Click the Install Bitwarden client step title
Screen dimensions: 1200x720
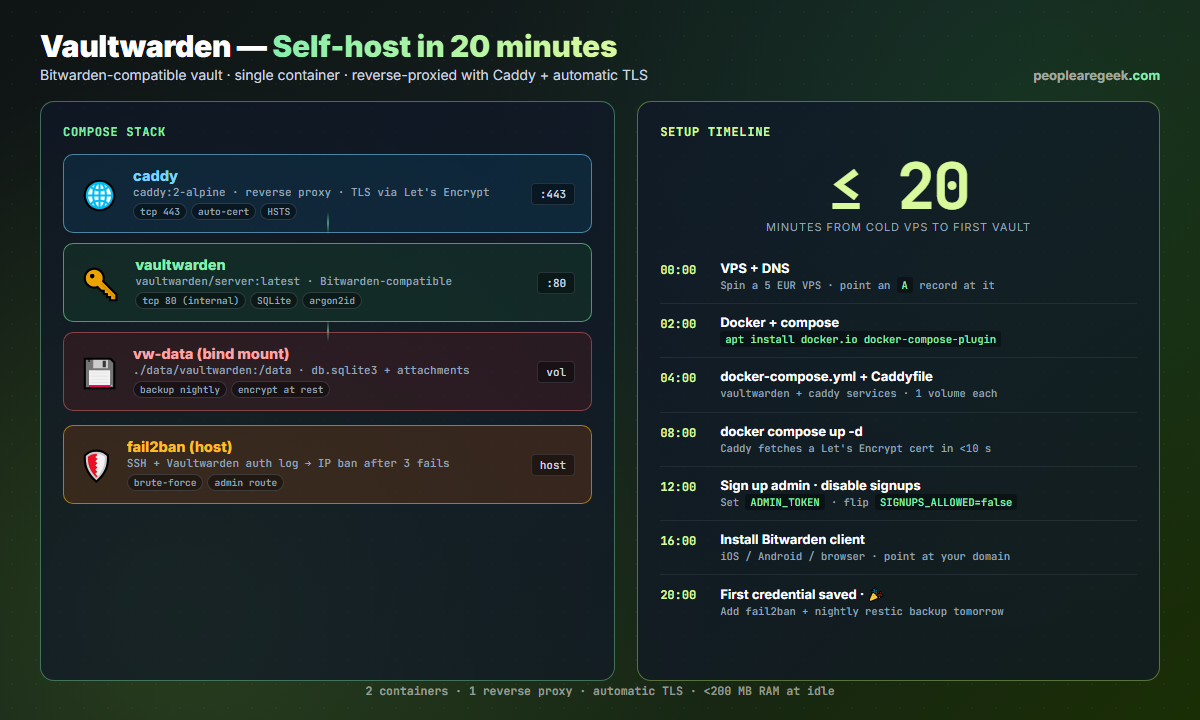[792, 540]
